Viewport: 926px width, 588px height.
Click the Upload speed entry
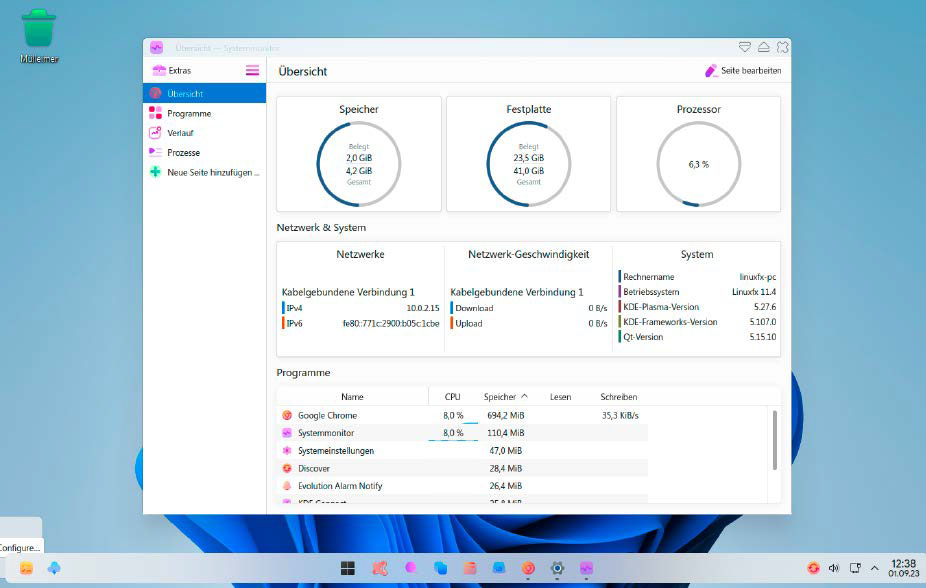tap(529, 324)
